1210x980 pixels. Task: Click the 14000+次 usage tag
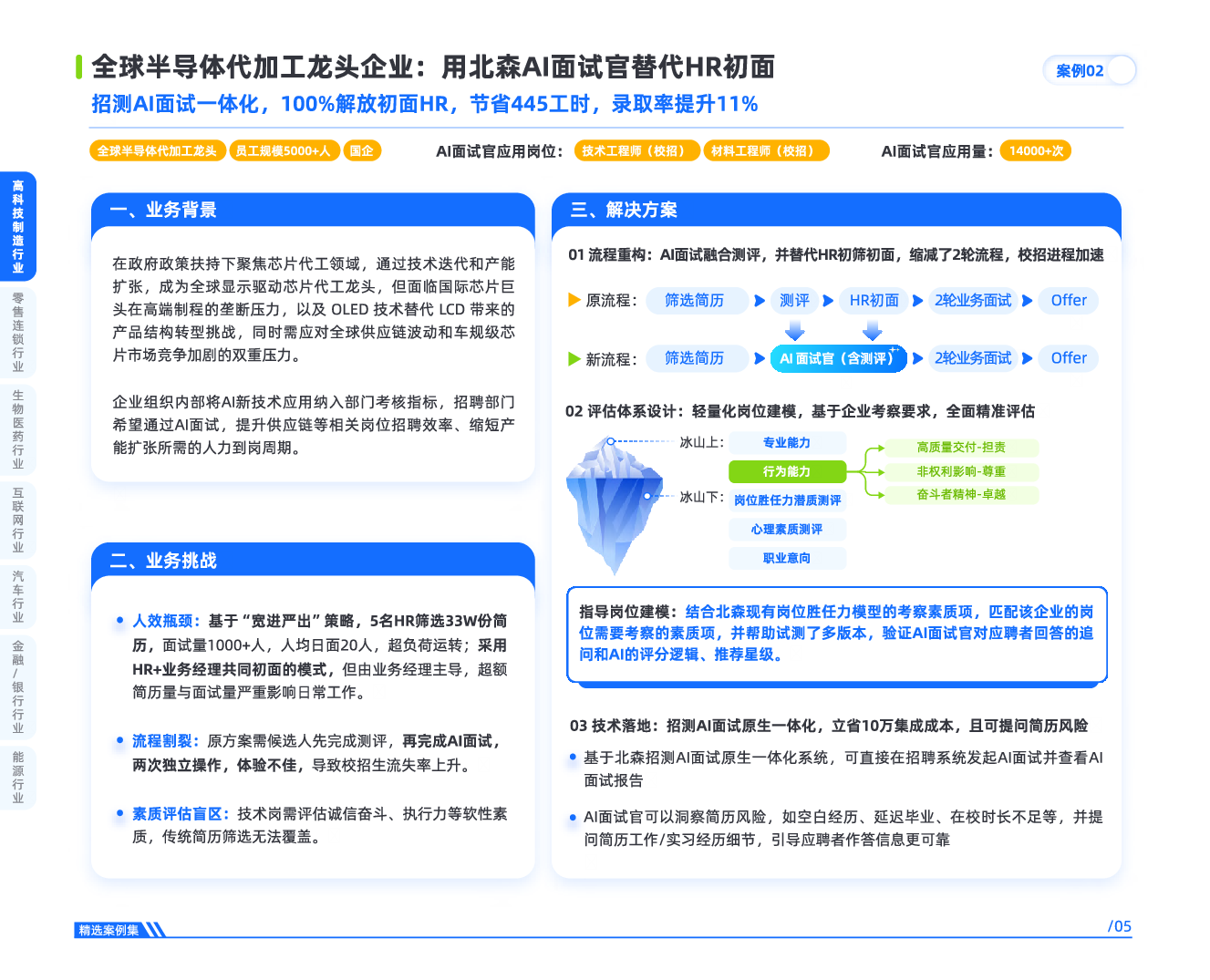tap(1036, 150)
